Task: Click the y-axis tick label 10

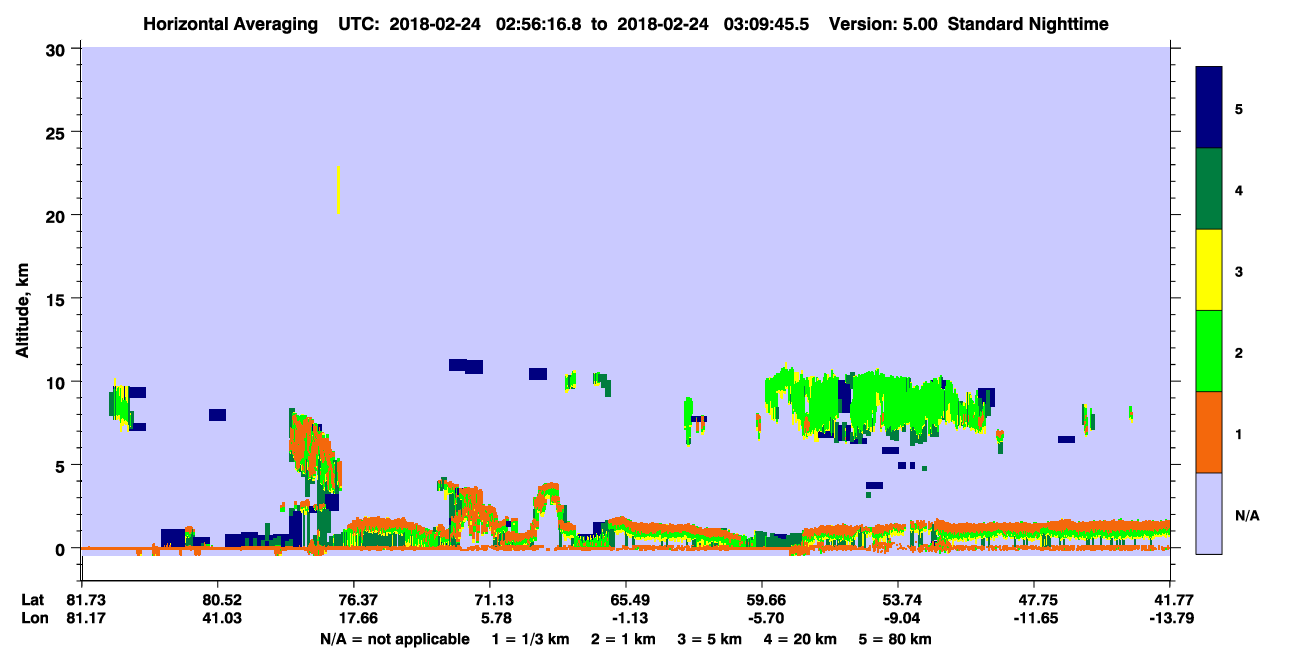Action: point(58,382)
